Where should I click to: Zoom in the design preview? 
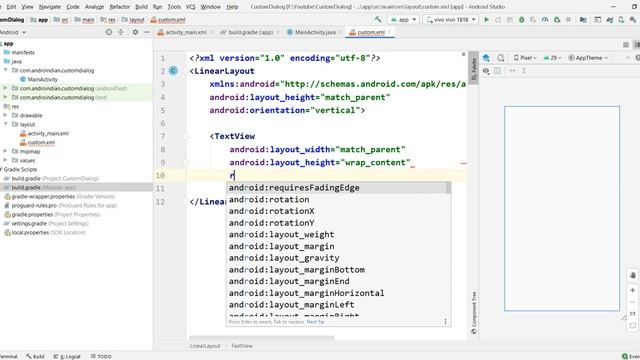[633, 290]
